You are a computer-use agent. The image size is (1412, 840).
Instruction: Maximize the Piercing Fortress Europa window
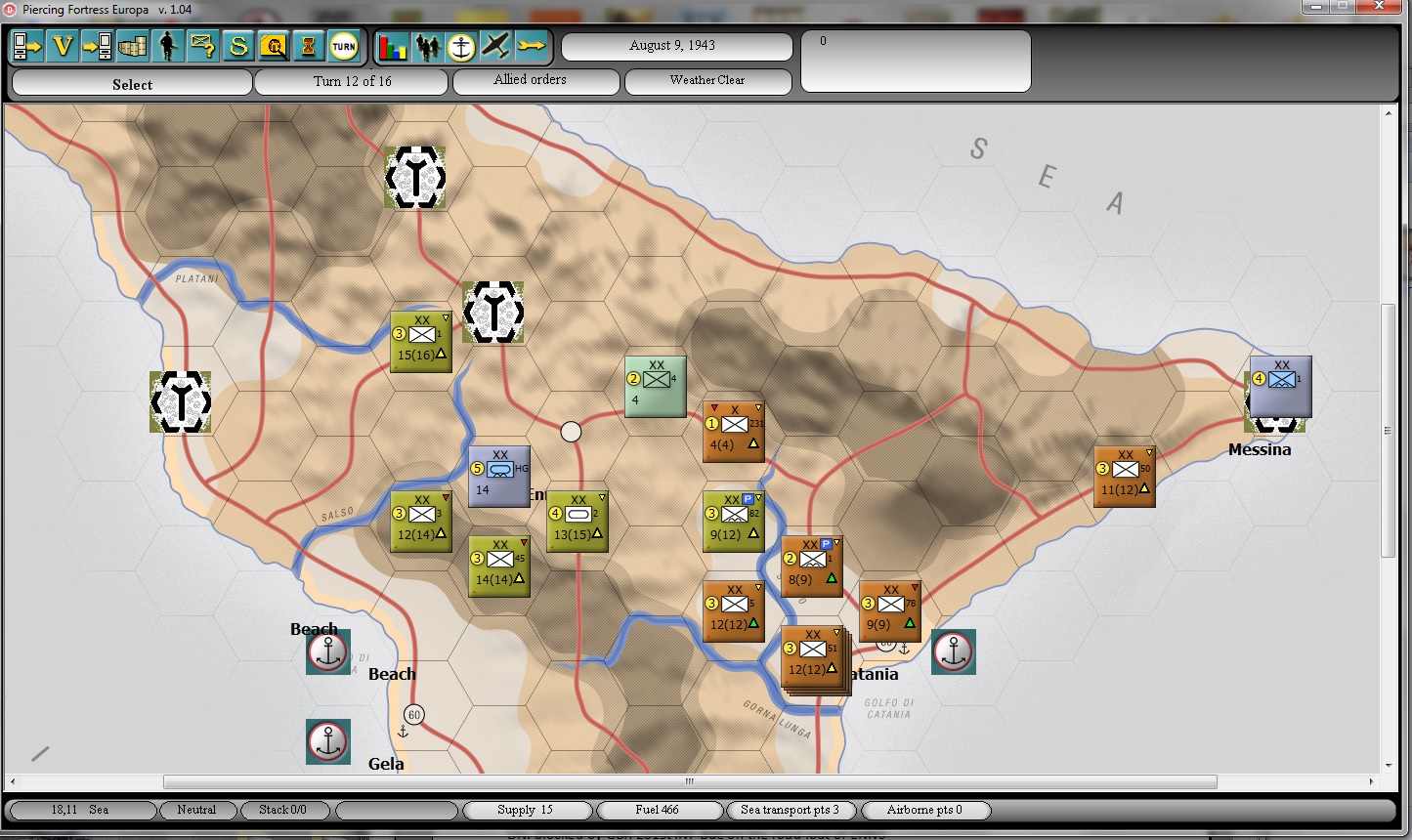1344,7
